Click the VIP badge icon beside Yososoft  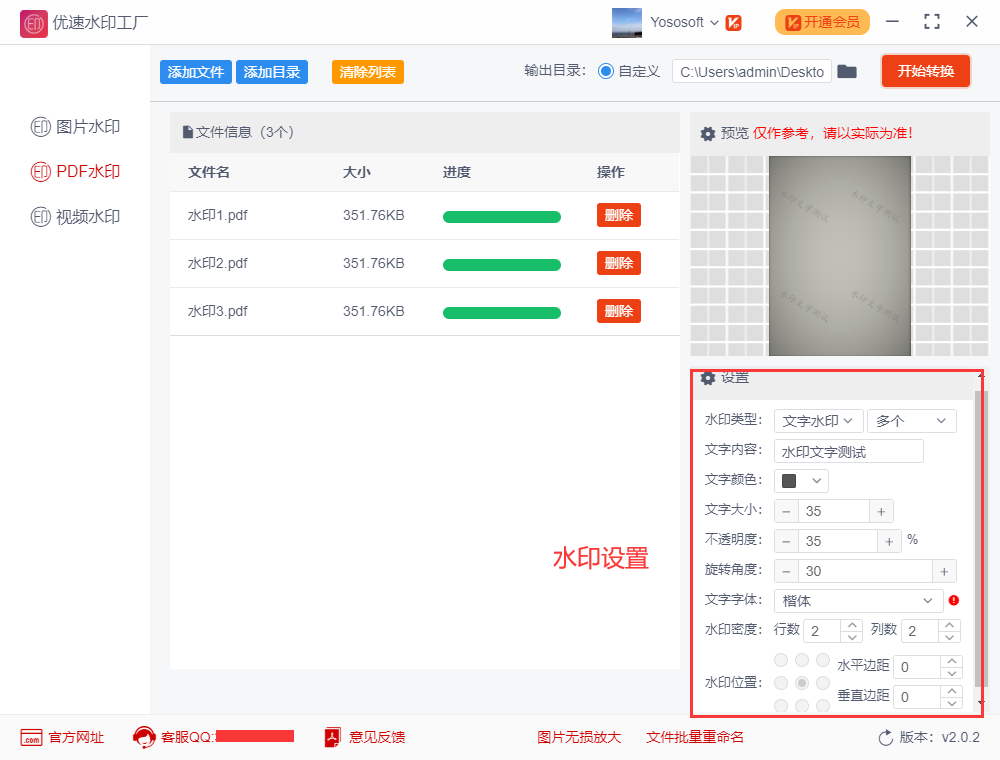pos(733,23)
